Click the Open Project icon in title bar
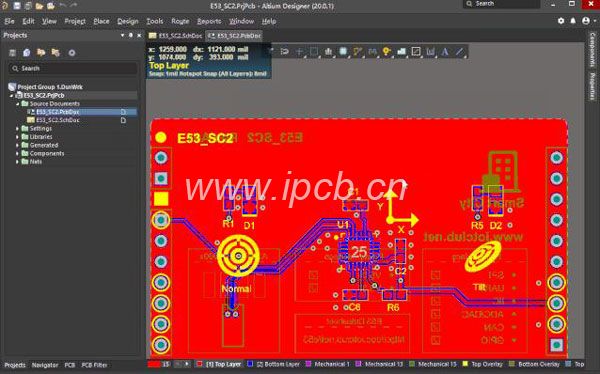Viewport: 600px width, 374px height. (51, 6)
